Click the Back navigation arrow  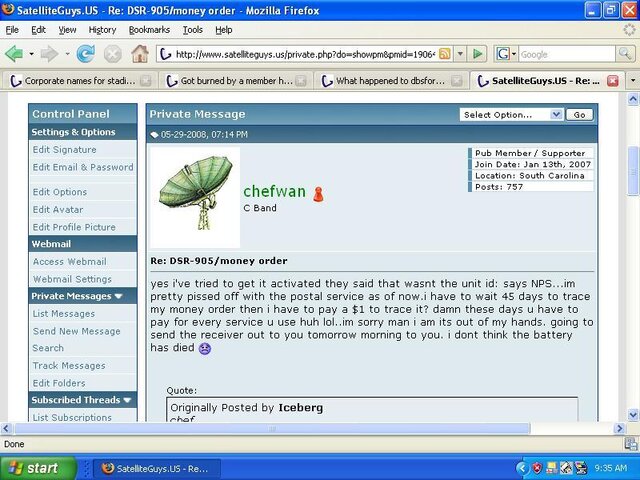pyautogui.click(x=13, y=54)
